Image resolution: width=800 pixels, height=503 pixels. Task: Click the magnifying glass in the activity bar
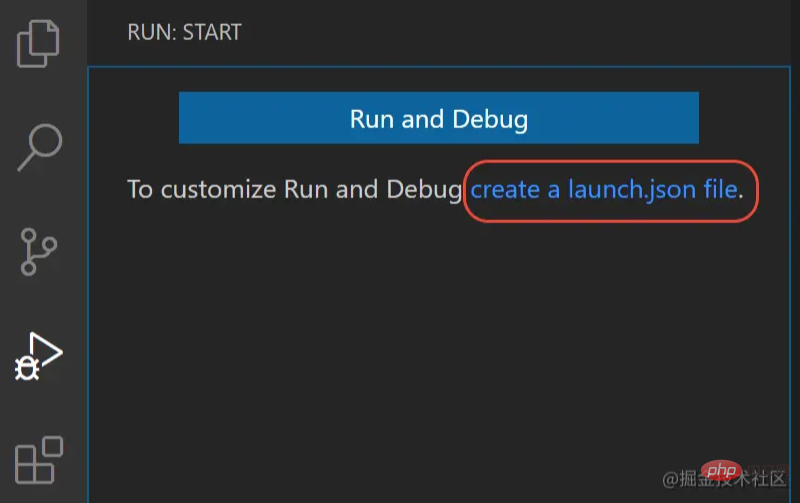[39, 148]
